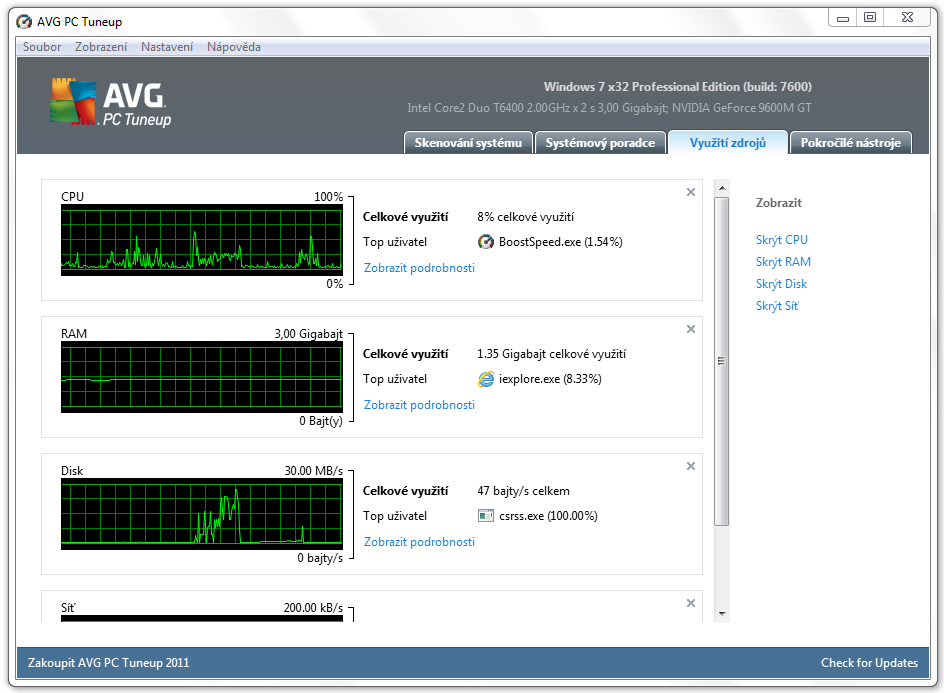
Task: Open the Soubor menu
Action: point(42,47)
